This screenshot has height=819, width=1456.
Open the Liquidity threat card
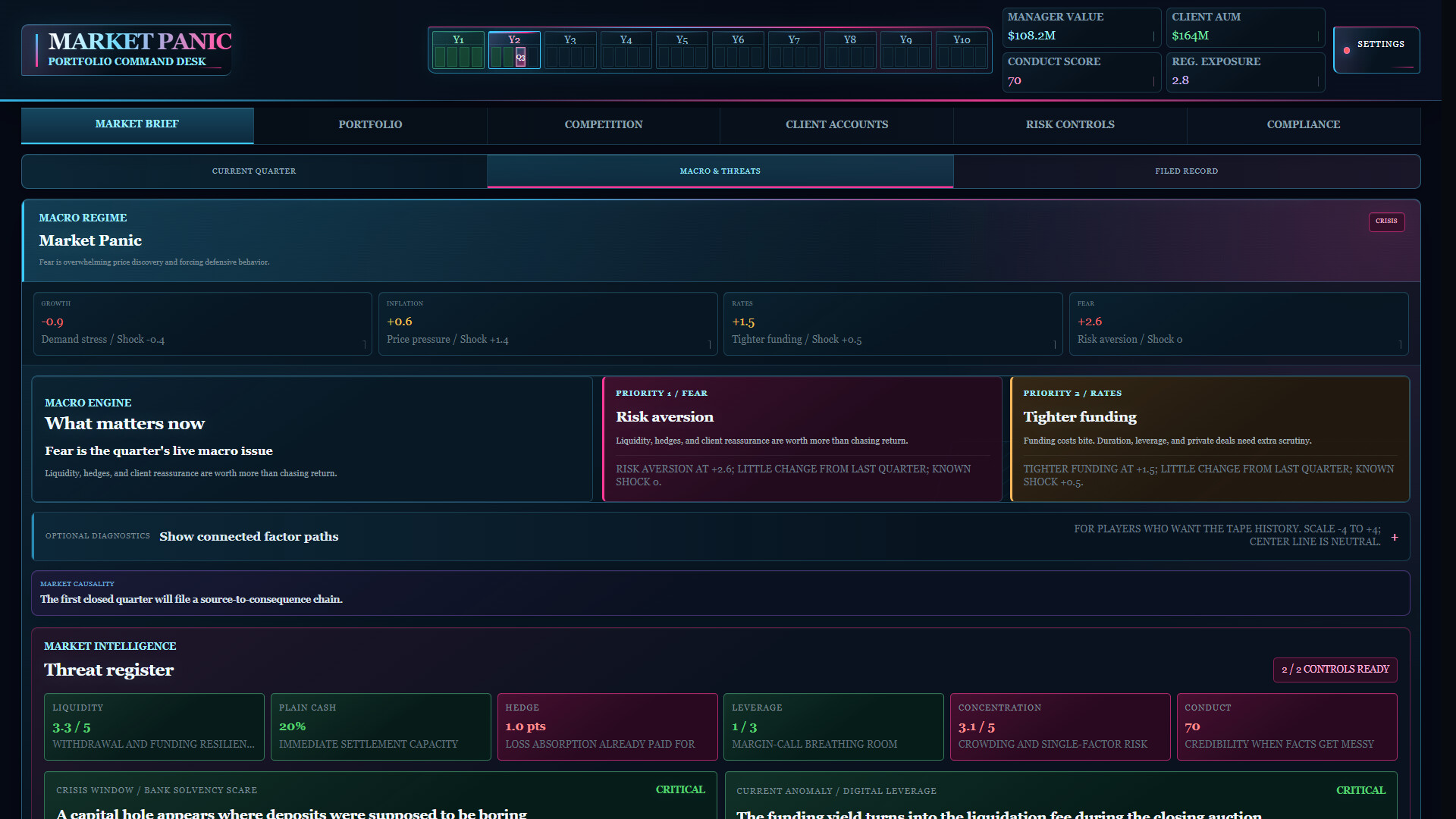[x=154, y=726]
